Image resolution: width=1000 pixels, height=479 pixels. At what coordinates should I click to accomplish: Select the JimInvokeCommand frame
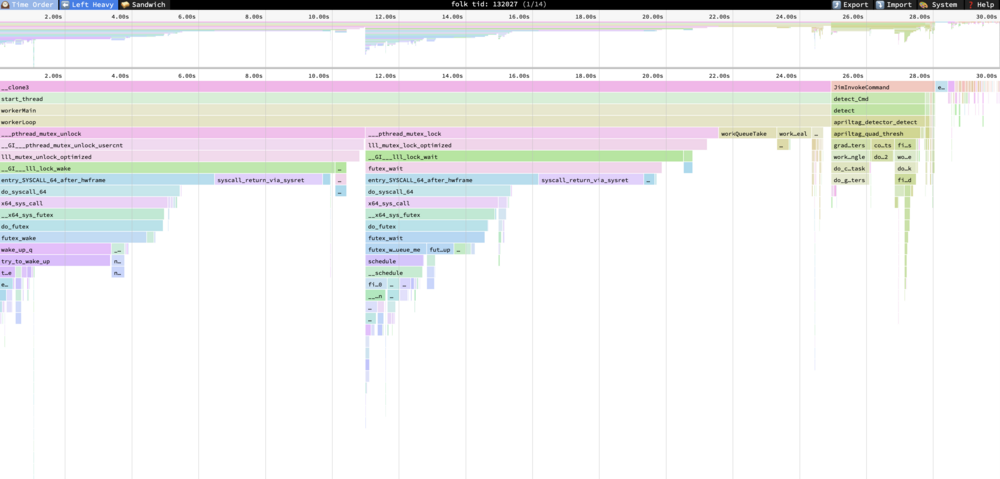883,87
